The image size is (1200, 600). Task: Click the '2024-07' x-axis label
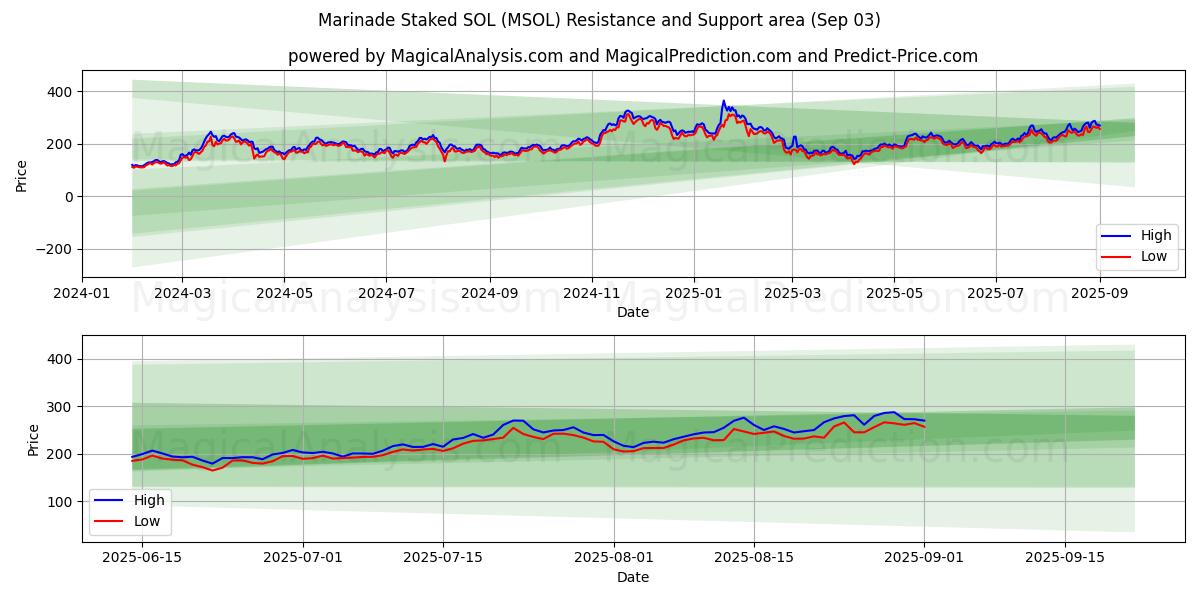[x=386, y=294]
